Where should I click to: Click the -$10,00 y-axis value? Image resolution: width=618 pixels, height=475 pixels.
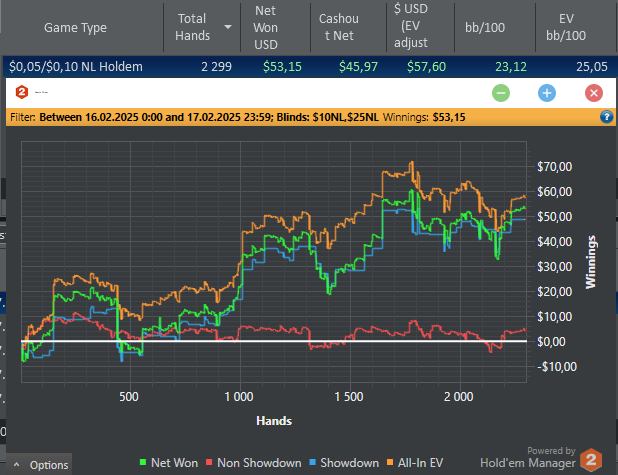click(x=557, y=367)
